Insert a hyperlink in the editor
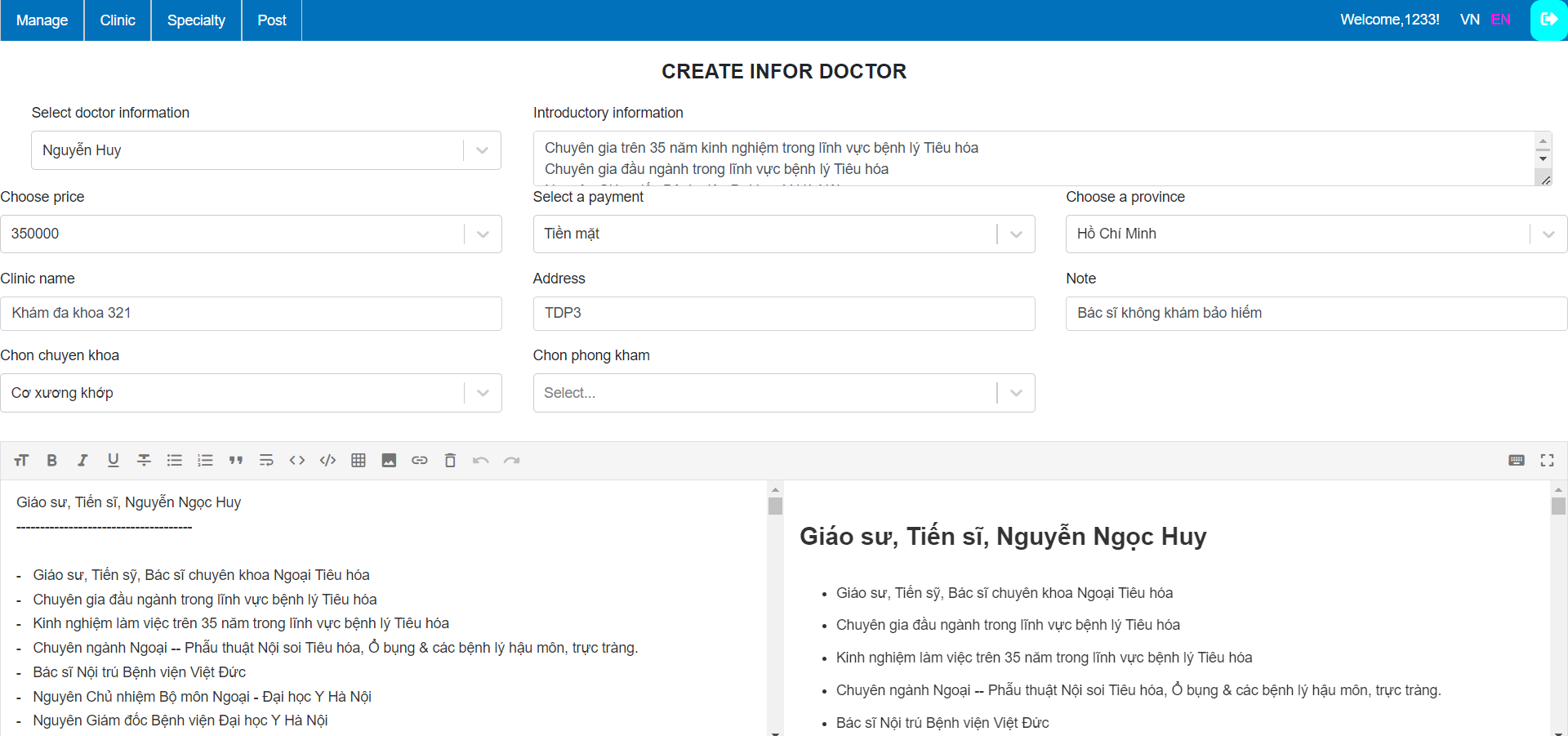1568x736 pixels. (x=419, y=460)
